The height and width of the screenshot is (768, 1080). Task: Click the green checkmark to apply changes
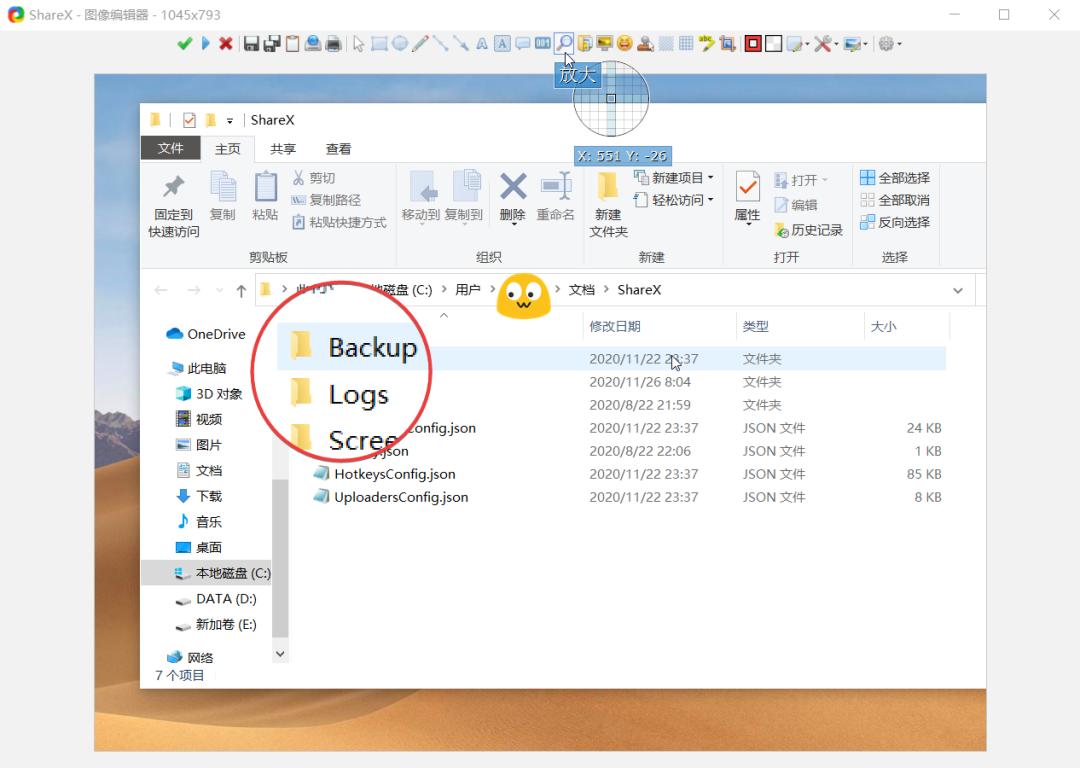tap(184, 44)
